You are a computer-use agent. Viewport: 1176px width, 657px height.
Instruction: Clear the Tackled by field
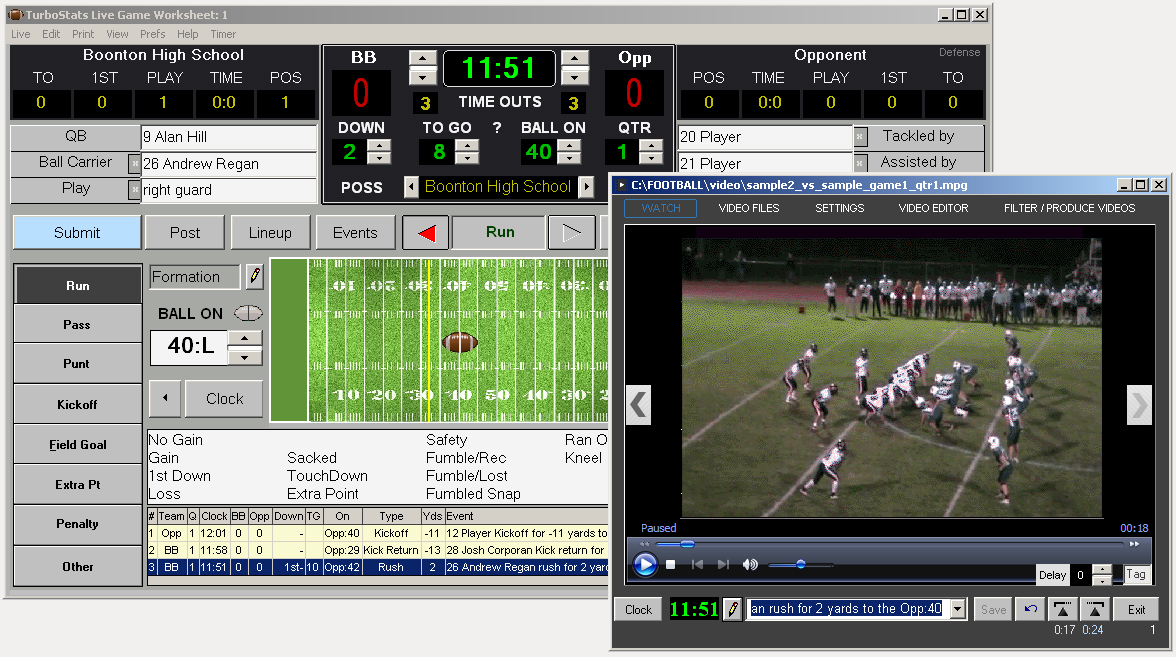coord(861,136)
